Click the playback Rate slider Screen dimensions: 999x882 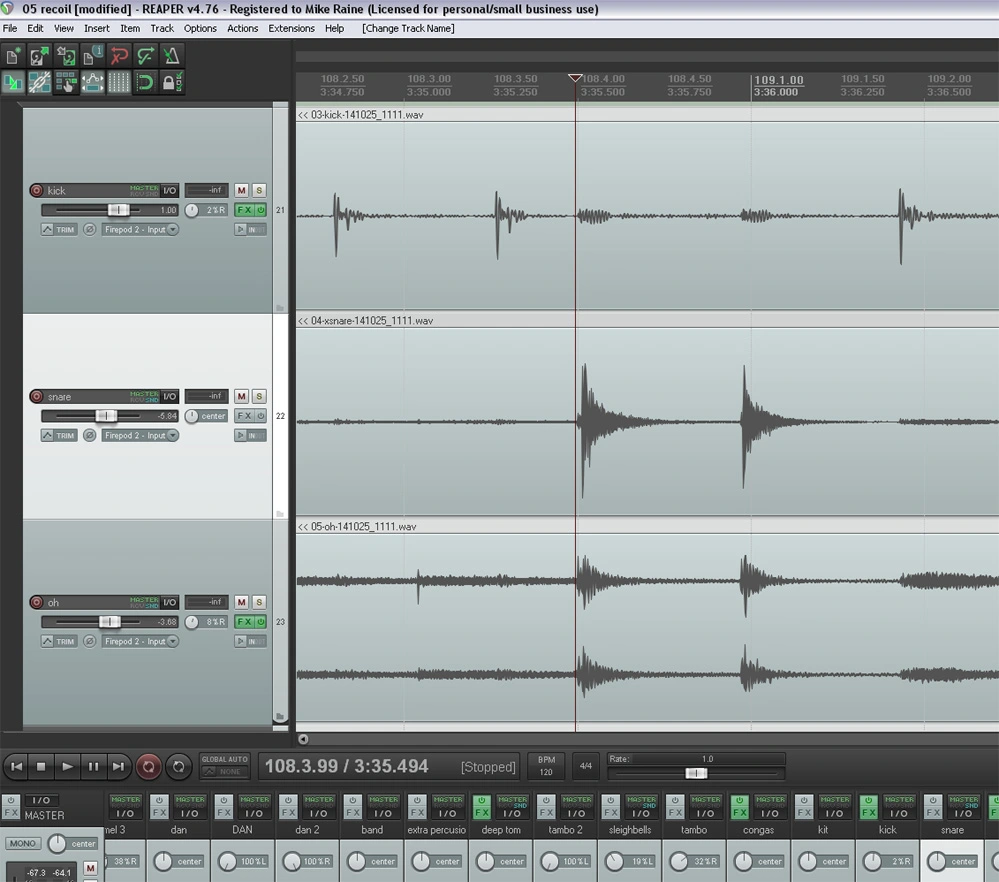coord(696,773)
